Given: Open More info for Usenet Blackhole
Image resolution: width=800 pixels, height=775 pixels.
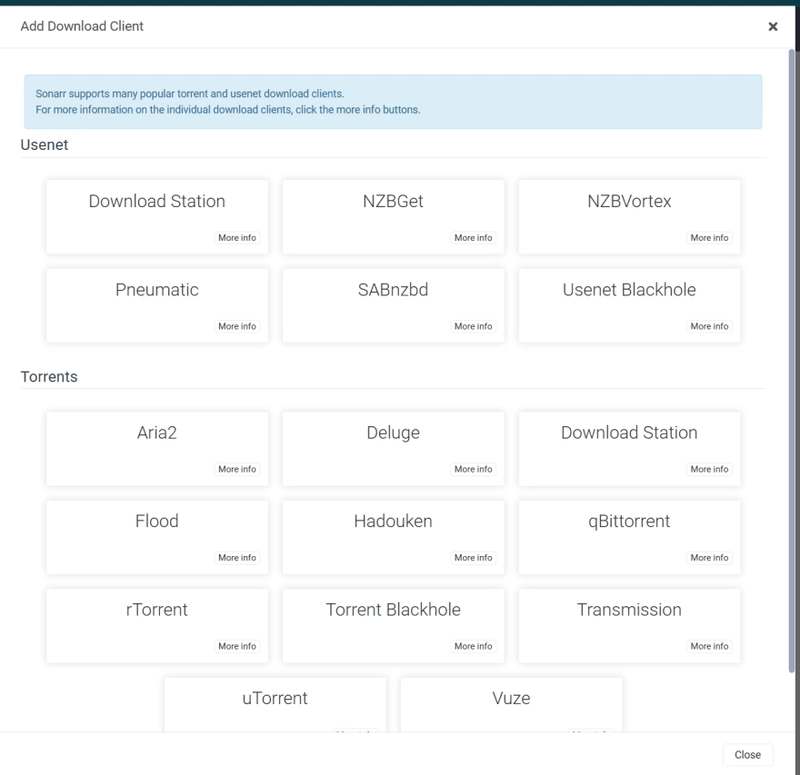Looking at the screenshot, I should (x=710, y=327).
